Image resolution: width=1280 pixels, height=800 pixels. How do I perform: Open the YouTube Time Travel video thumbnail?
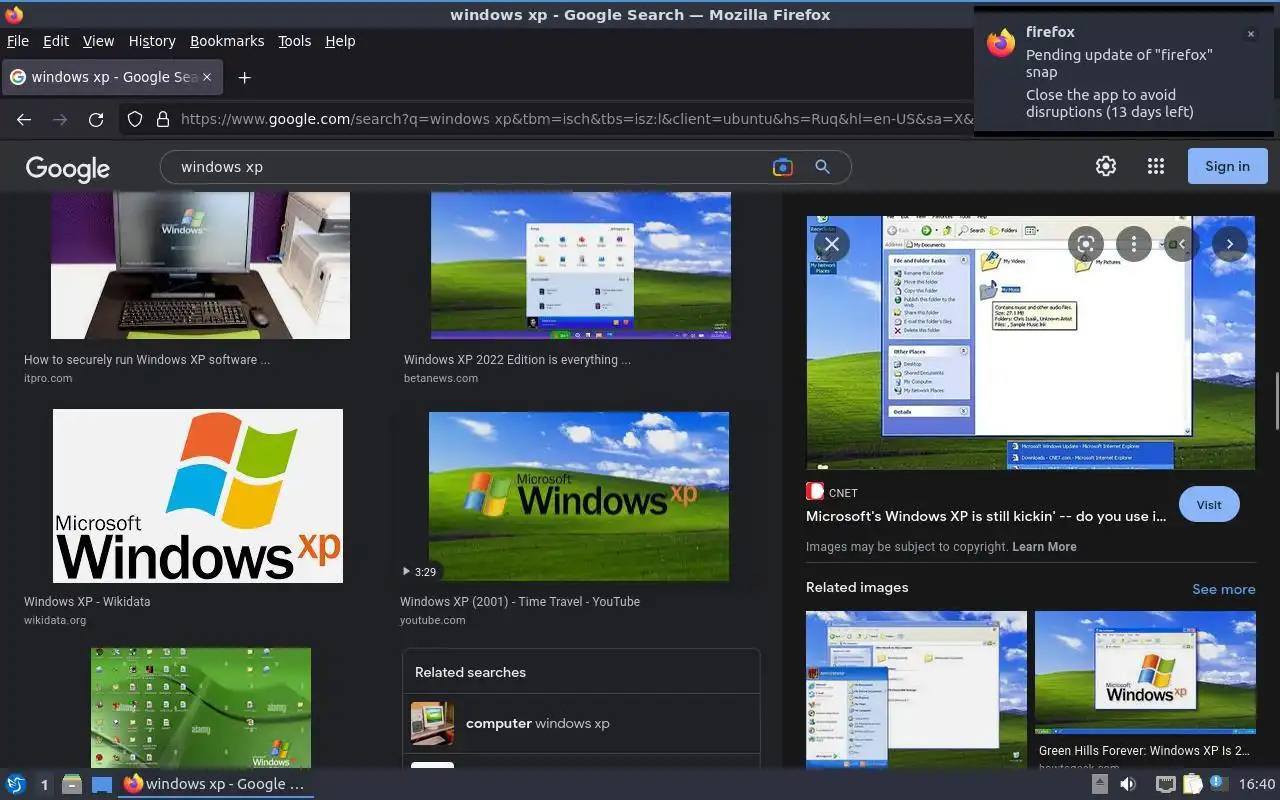pos(579,496)
